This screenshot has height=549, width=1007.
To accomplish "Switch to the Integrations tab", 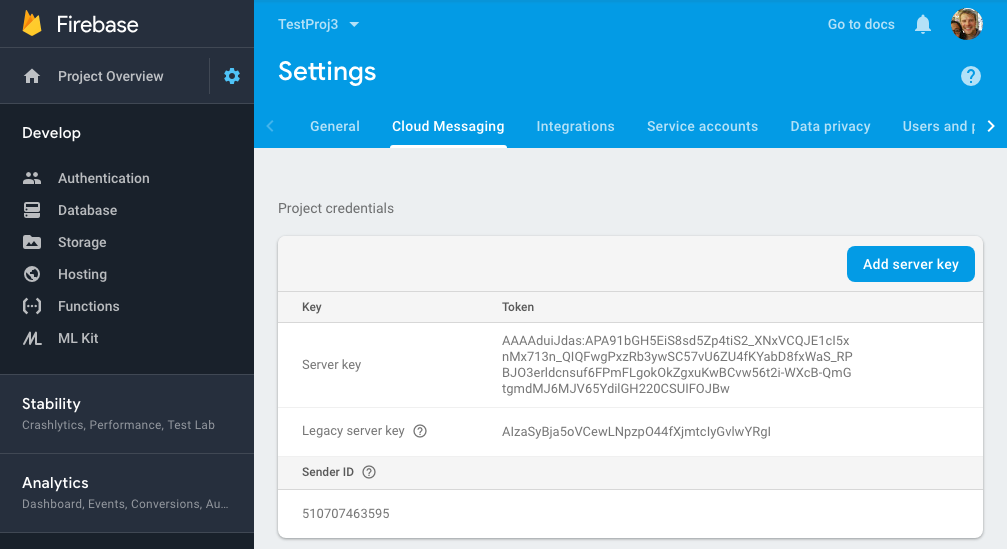I will coord(575,126).
